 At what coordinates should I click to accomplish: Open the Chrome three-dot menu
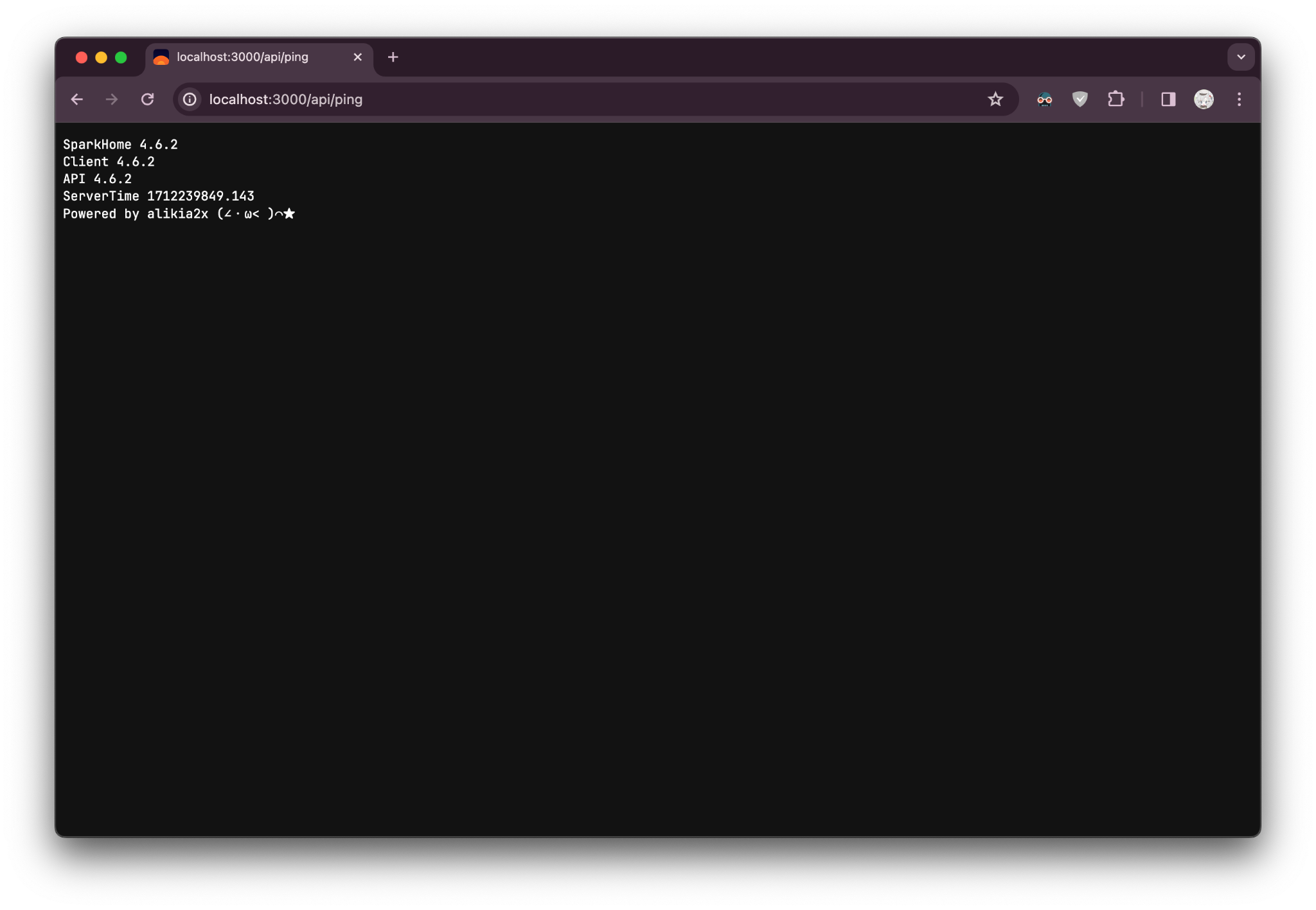point(1240,100)
